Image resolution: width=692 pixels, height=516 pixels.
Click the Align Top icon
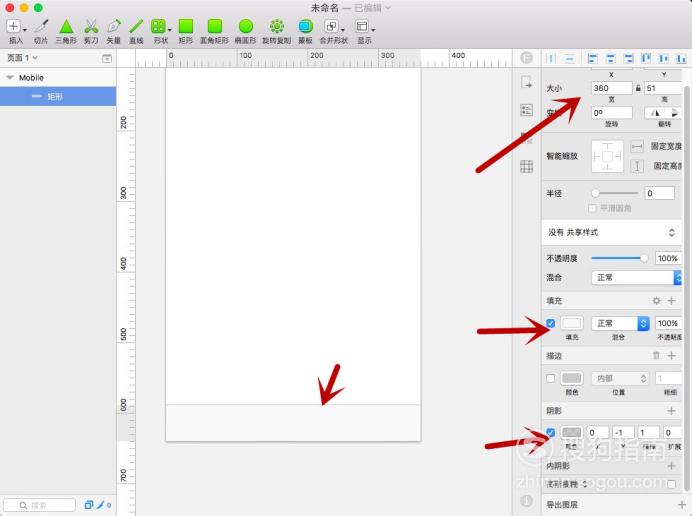click(x=646, y=58)
